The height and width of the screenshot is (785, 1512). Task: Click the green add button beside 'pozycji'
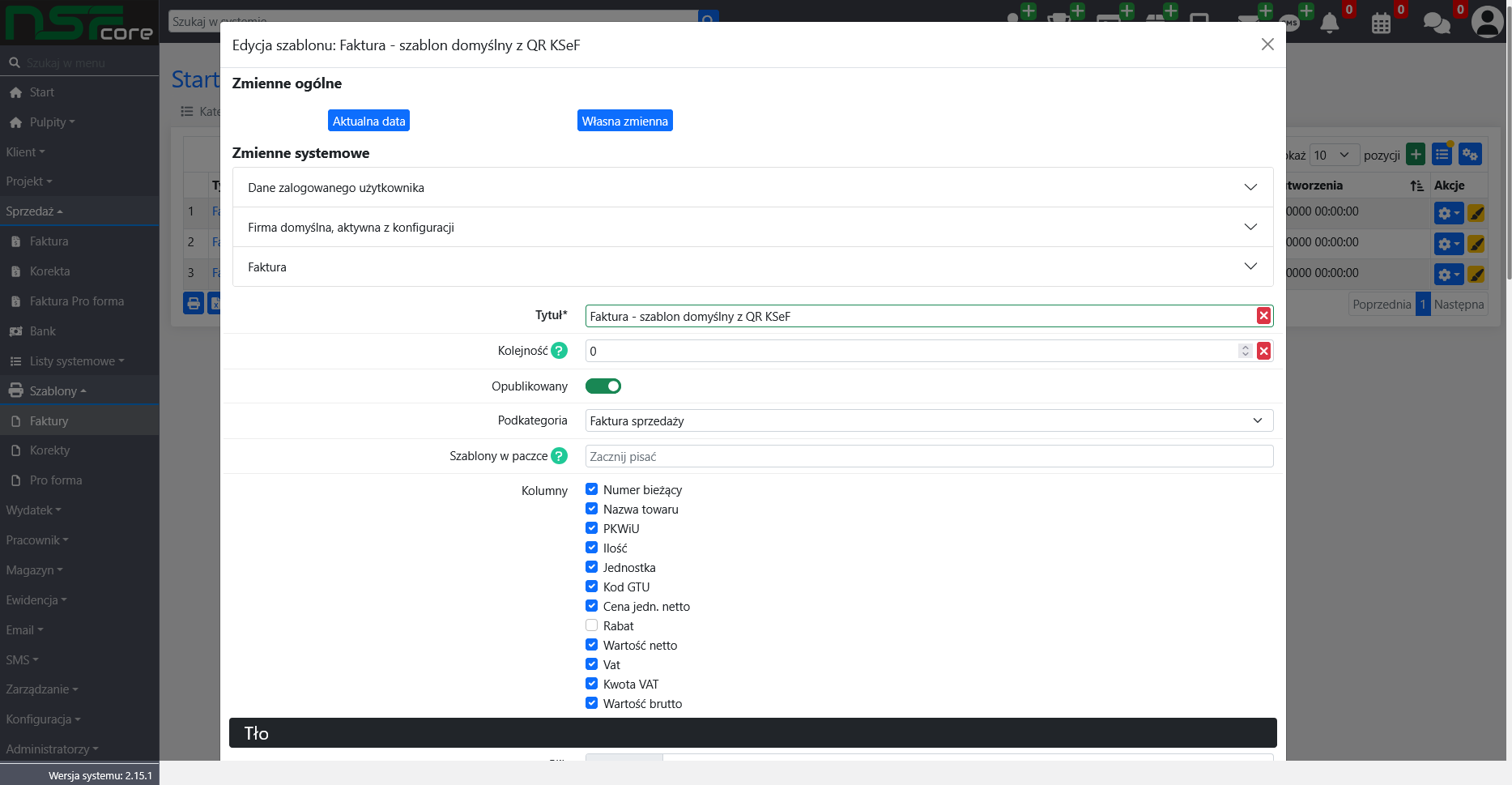(x=1416, y=154)
